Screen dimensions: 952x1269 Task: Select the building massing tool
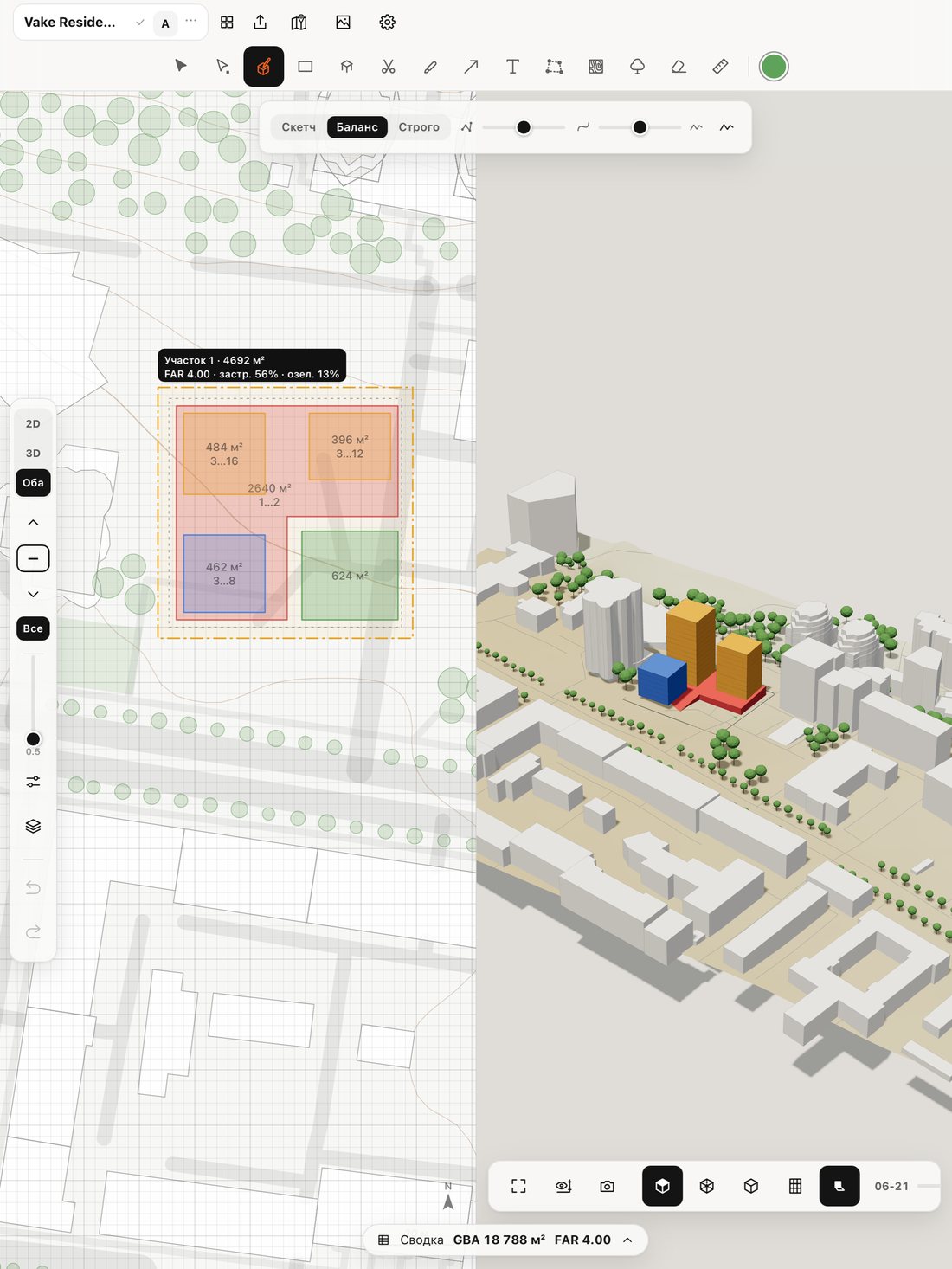[264, 67]
